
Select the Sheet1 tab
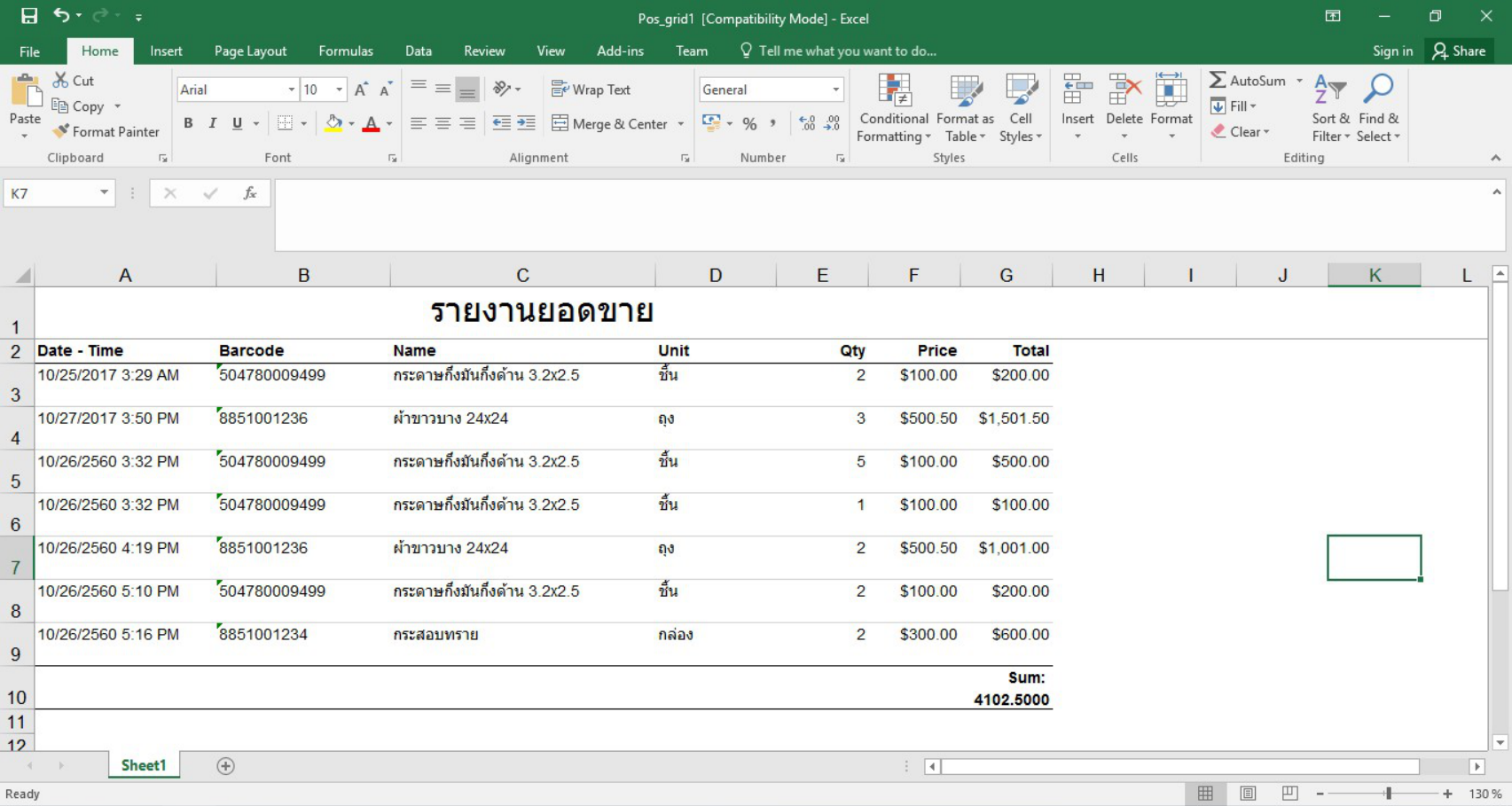click(144, 765)
